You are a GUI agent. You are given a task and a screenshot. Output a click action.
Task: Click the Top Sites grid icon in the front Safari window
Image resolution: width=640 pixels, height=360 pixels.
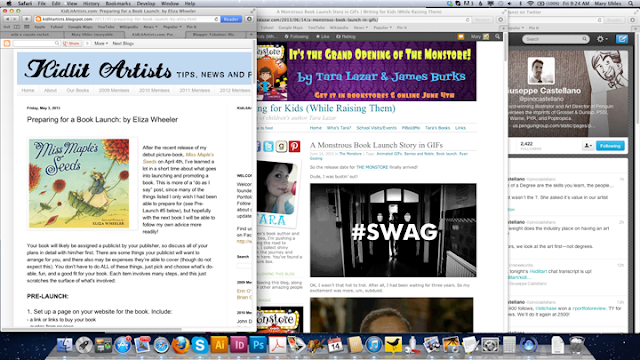pyautogui.click(x=27, y=27)
